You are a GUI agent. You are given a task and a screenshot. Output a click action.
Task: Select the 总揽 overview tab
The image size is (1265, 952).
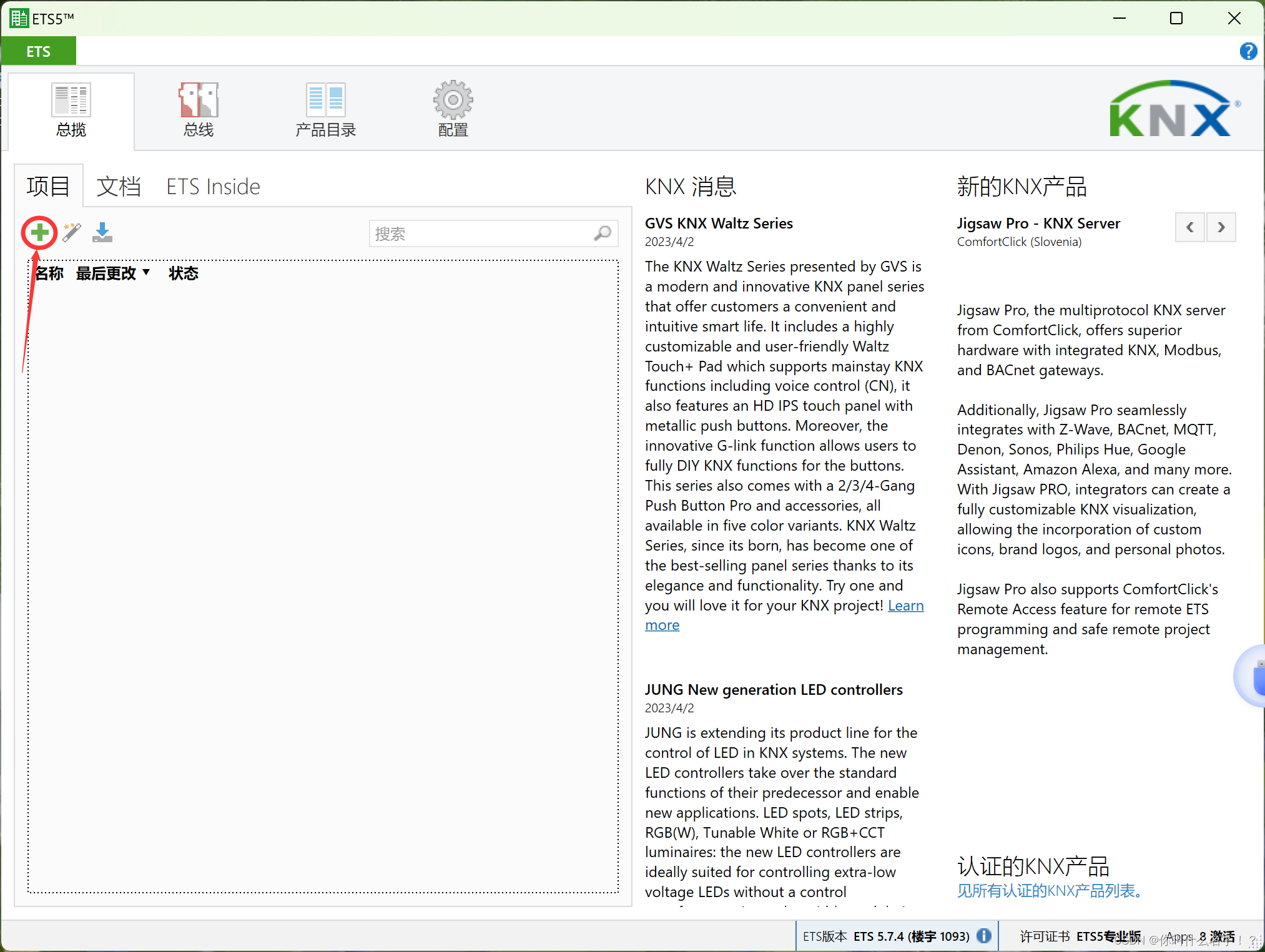coord(71,110)
